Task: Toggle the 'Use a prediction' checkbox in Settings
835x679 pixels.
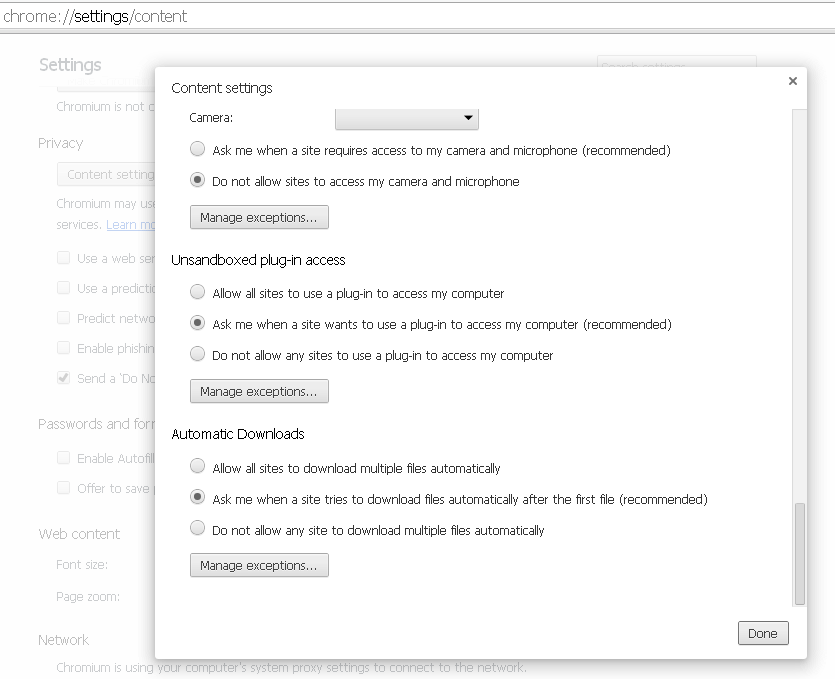Action: pos(63,288)
